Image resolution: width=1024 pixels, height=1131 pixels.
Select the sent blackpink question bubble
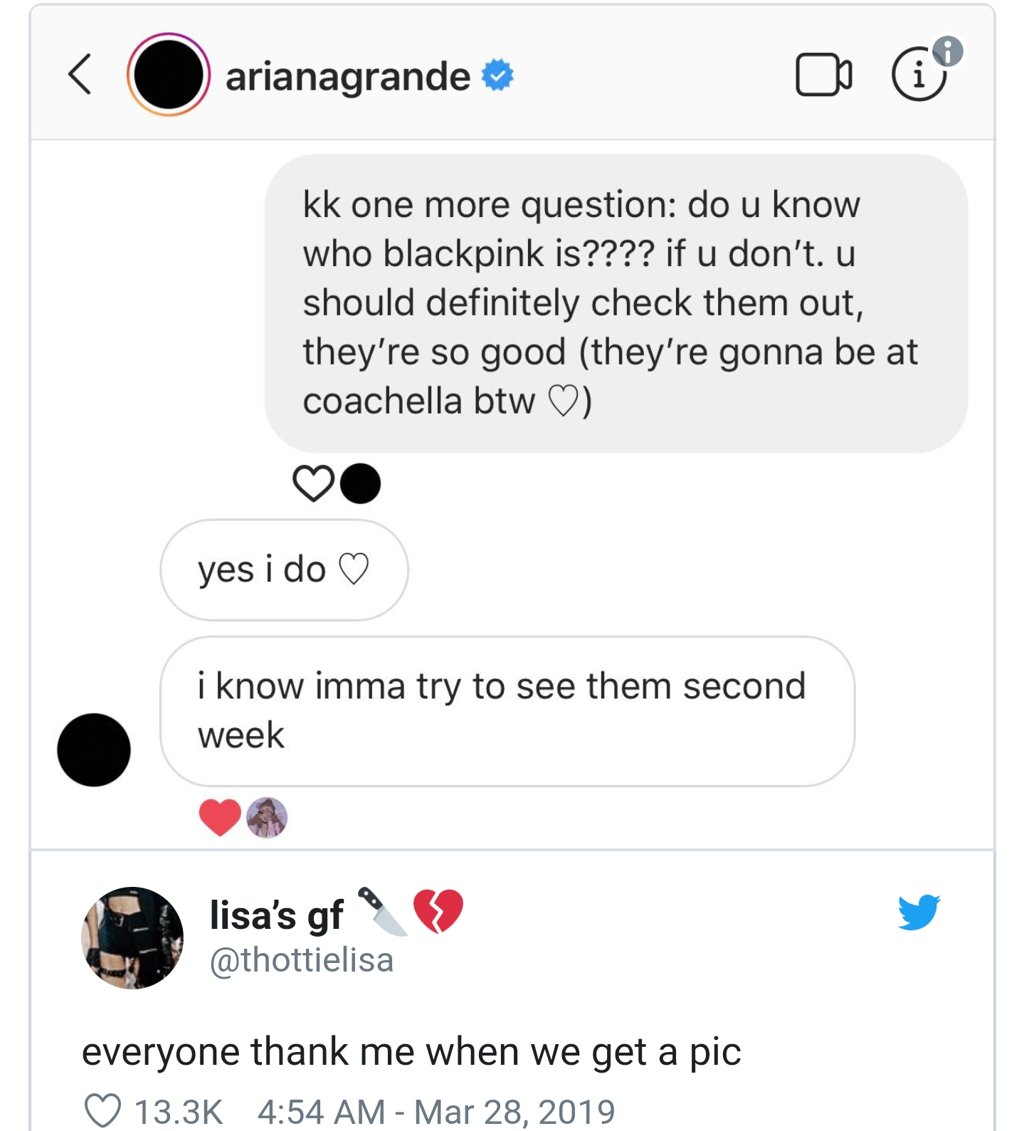tap(615, 302)
